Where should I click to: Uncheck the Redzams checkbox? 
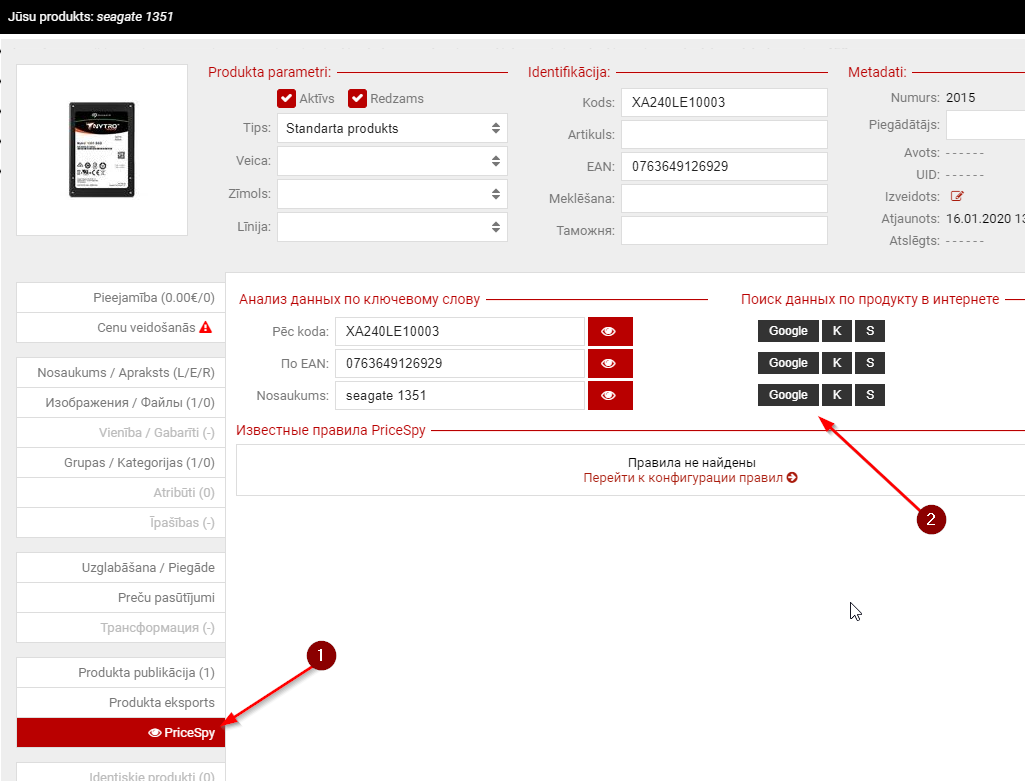coord(357,98)
